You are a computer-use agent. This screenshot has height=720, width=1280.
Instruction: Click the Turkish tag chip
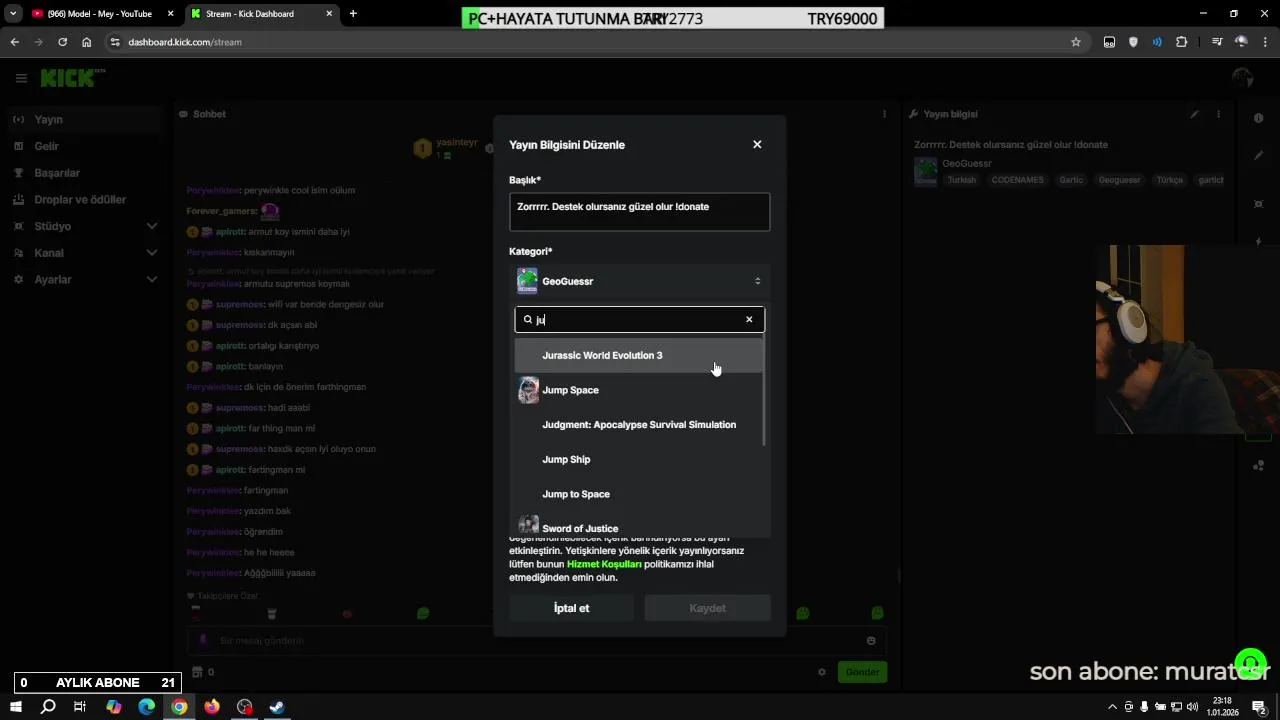coord(961,180)
